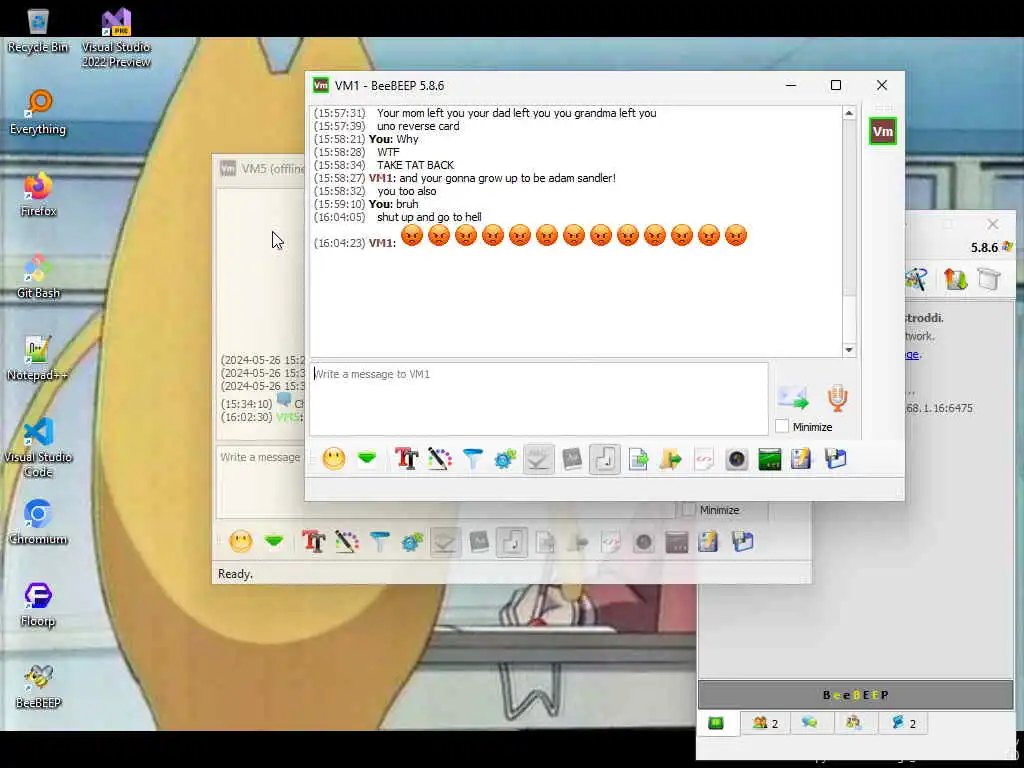This screenshot has height=768, width=1024.
Task: Tick the Minimize checkbox in VM5 window
Action: (x=688, y=509)
